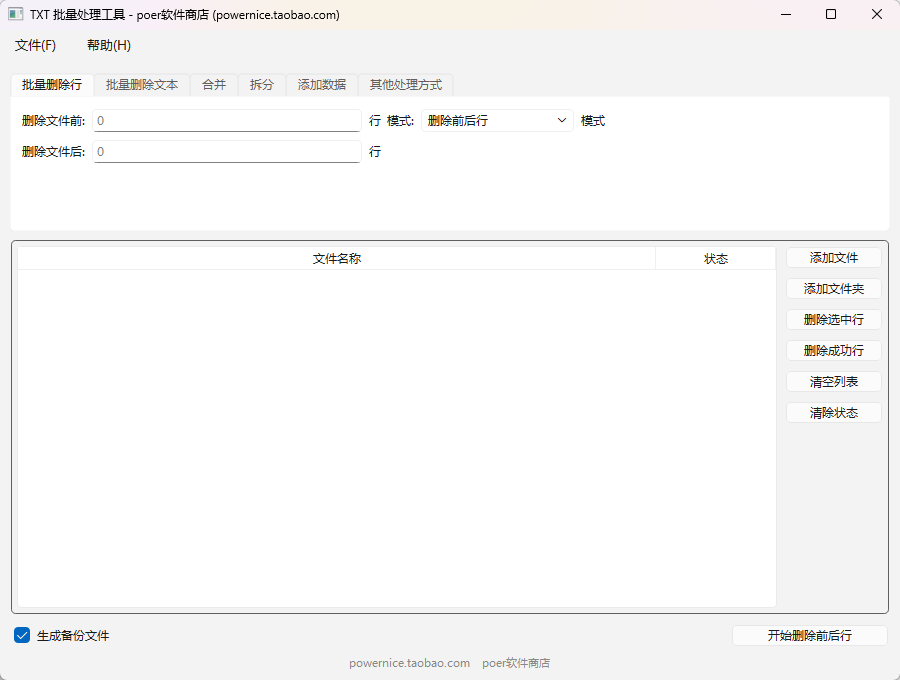The height and width of the screenshot is (680, 900).
Task: Maximize the TXT 批量处理工具 window
Action: coord(831,14)
